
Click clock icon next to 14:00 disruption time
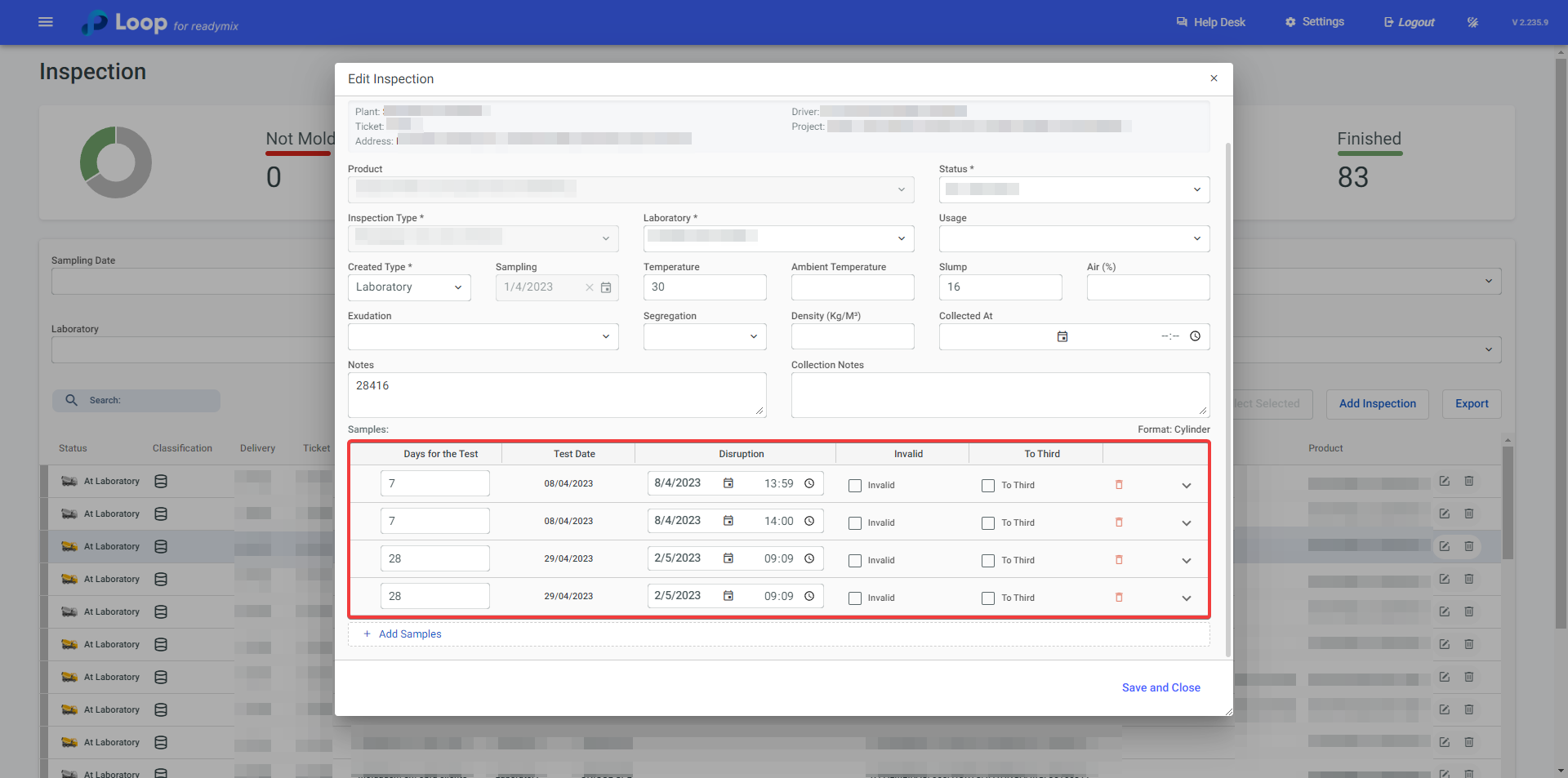(x=809, y=521)
